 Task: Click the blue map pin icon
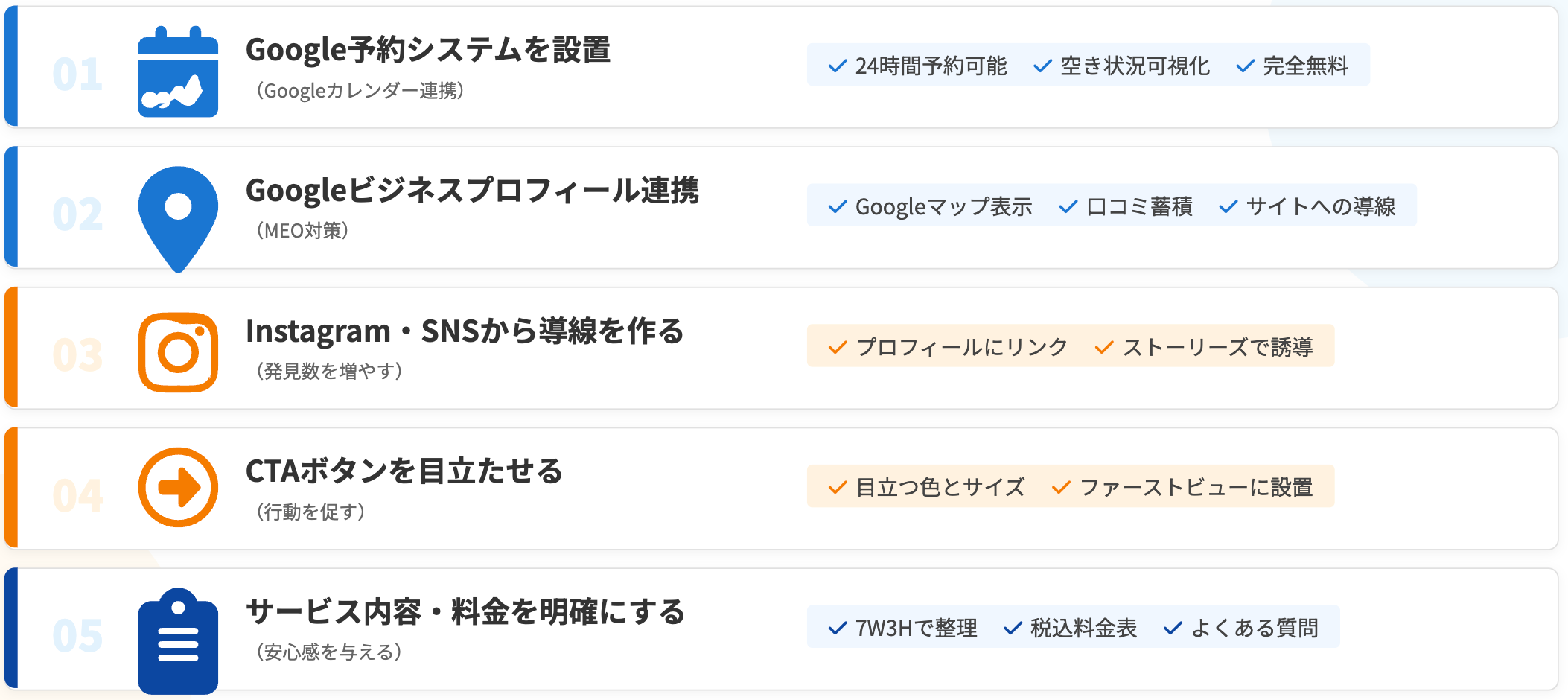coord(178,214)
